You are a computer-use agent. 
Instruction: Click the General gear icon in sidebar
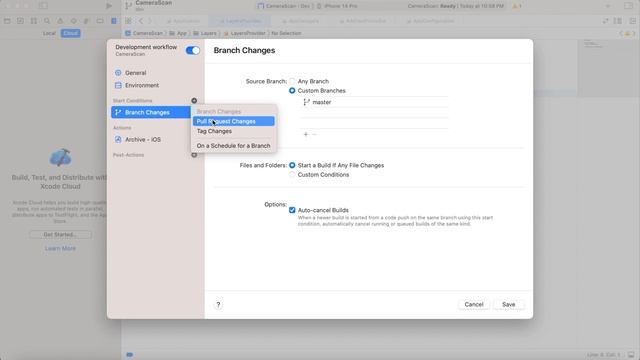[x=118, y=73]
